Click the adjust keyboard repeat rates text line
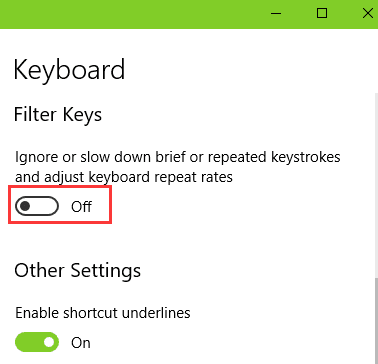 point(124,177)
